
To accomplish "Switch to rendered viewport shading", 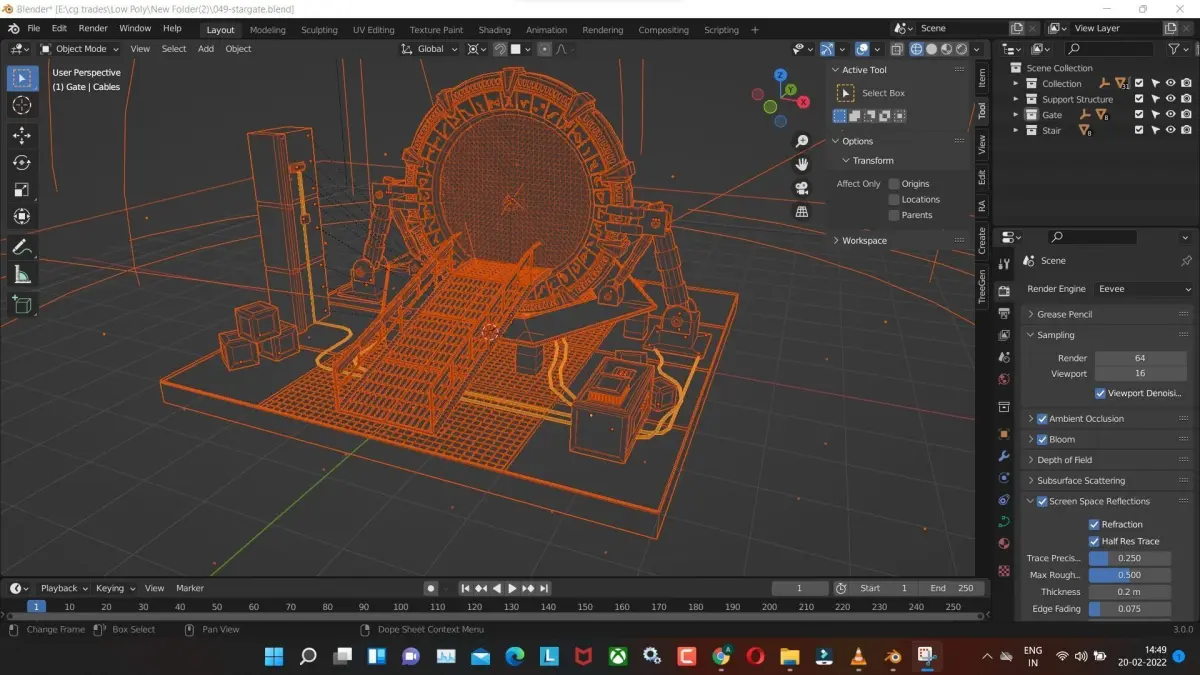I will pos(961,48).
